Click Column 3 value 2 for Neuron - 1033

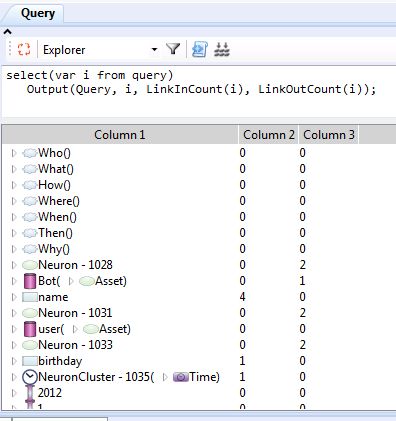coord(302,345)
